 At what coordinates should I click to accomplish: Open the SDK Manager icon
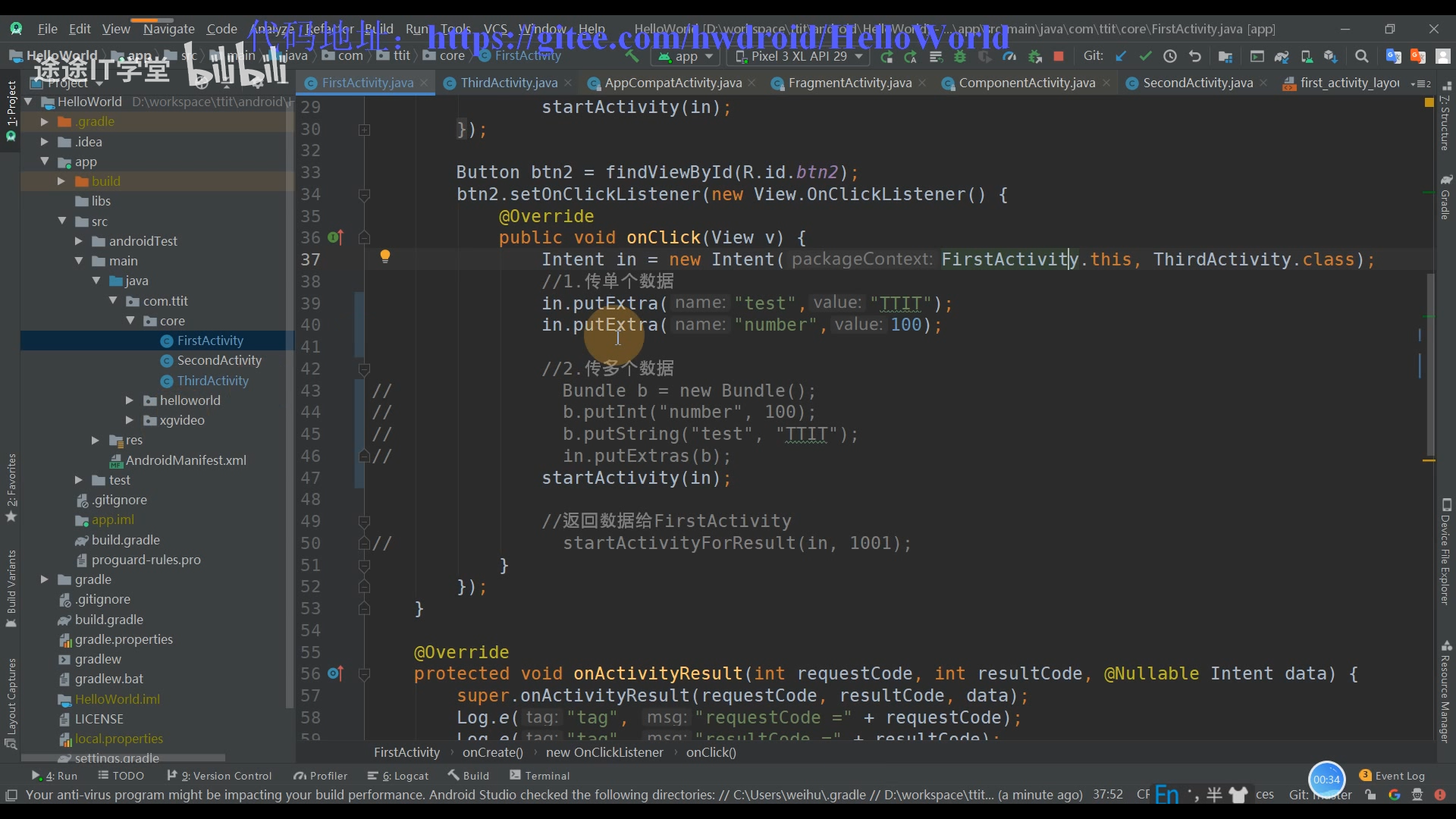pyautogui.click(x=1330, y=57)
